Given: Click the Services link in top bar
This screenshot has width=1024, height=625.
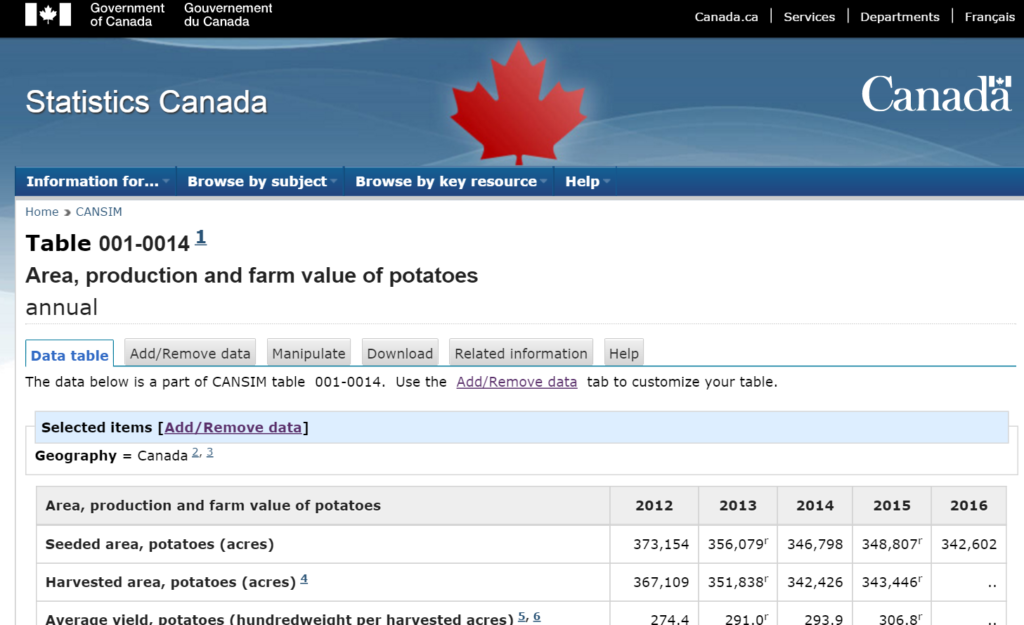Looking at the screenshot, I should [x=809, y=16].
